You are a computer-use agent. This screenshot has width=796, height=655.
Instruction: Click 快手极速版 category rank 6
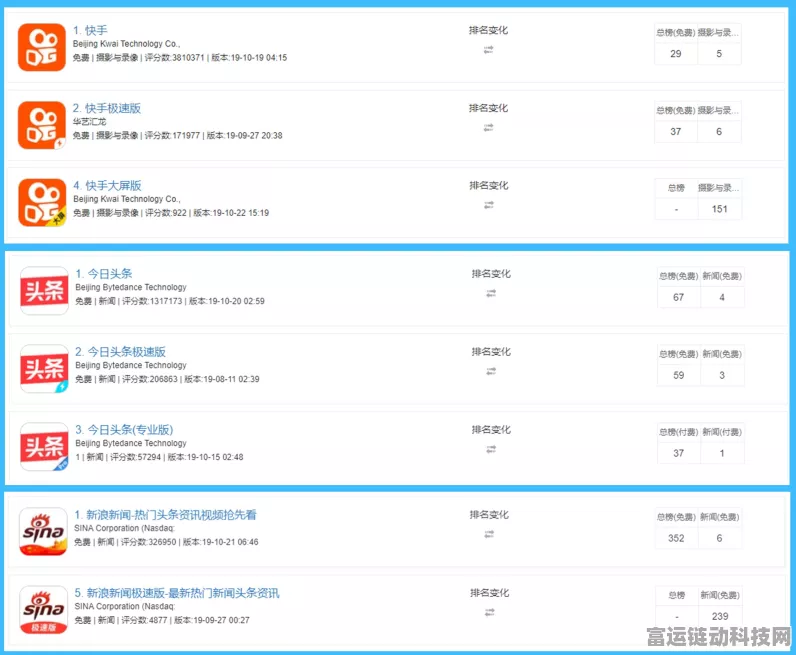(x=719, y=132)
